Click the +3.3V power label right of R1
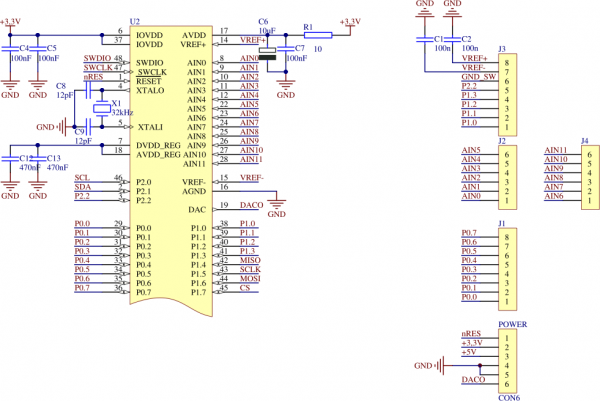The width and height of the screenshot is (600, 401). (x=351, y=21)
